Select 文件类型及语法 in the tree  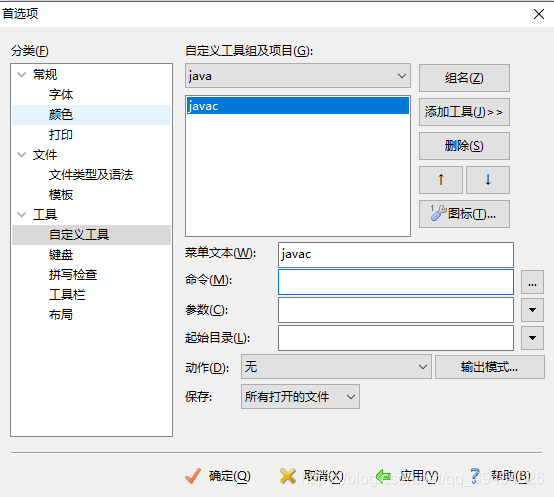91,174
